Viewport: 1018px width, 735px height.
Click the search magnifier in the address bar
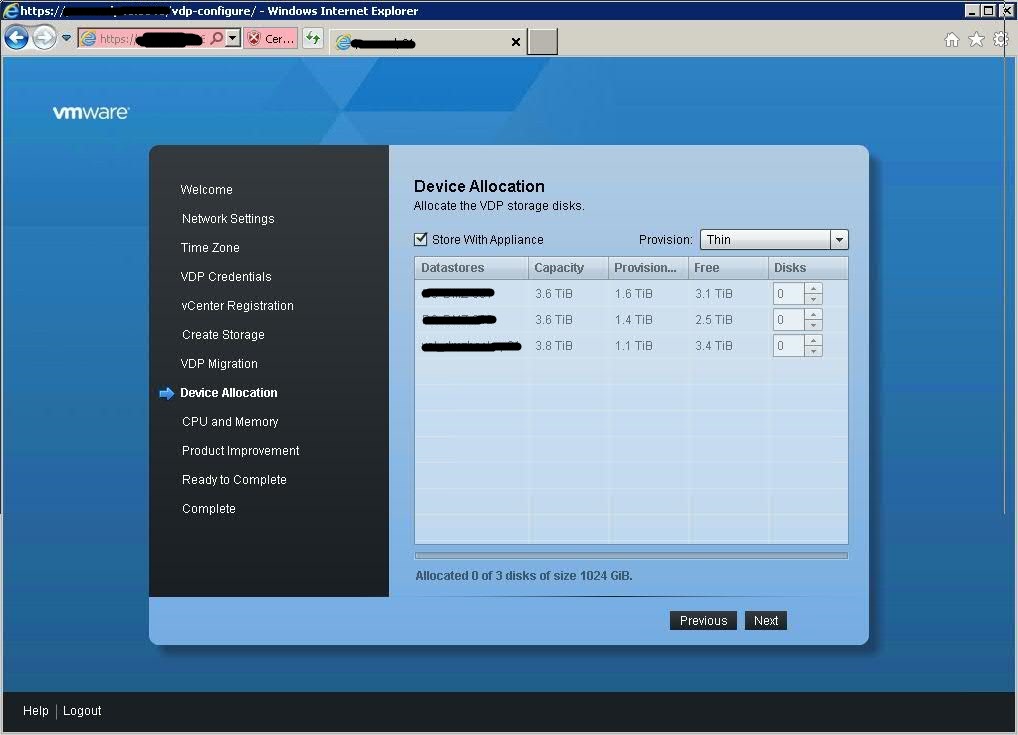pyautogui.click(x=217, y=38)
